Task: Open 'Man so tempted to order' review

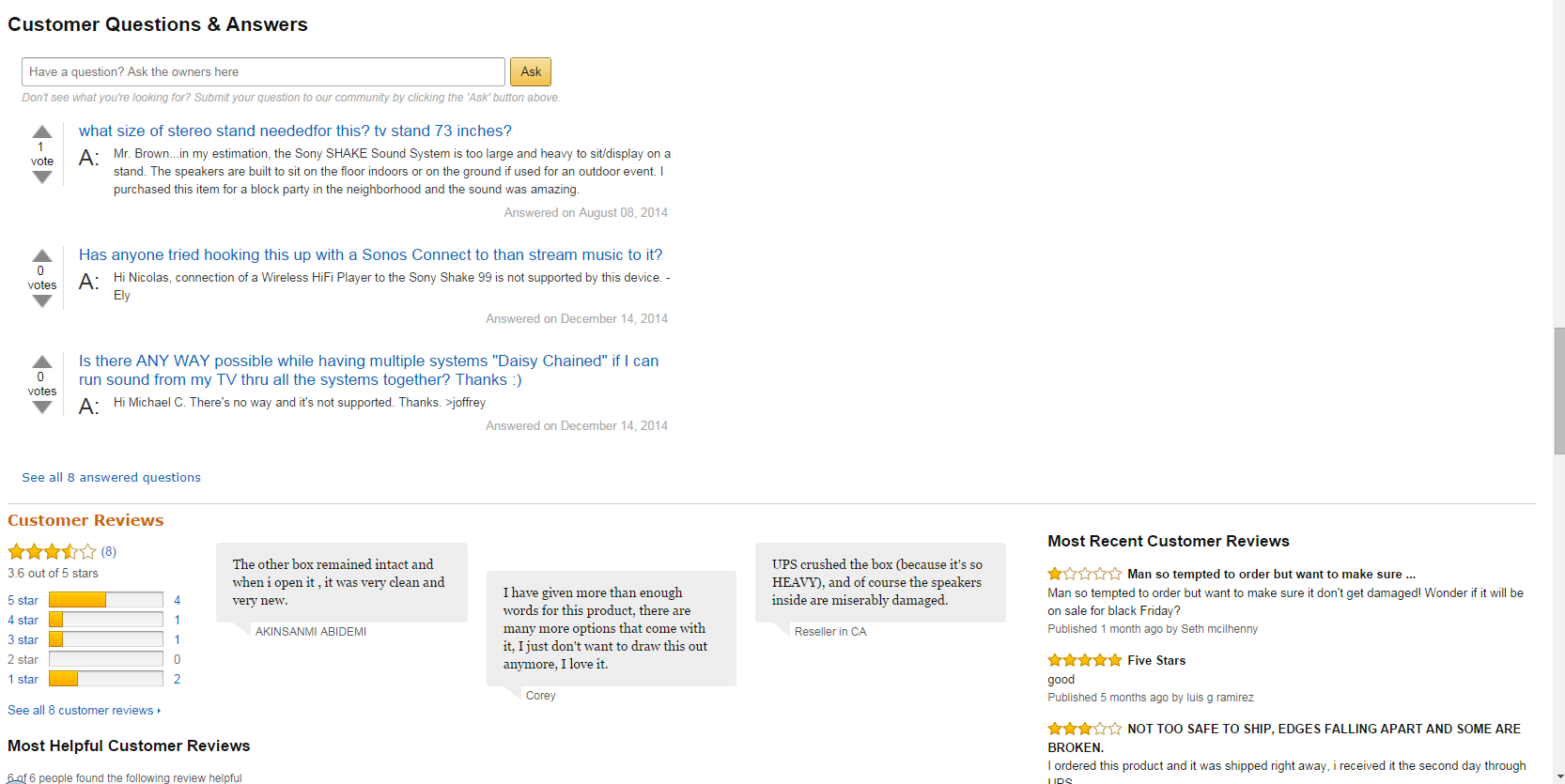Action: (x=1271, y=574)
